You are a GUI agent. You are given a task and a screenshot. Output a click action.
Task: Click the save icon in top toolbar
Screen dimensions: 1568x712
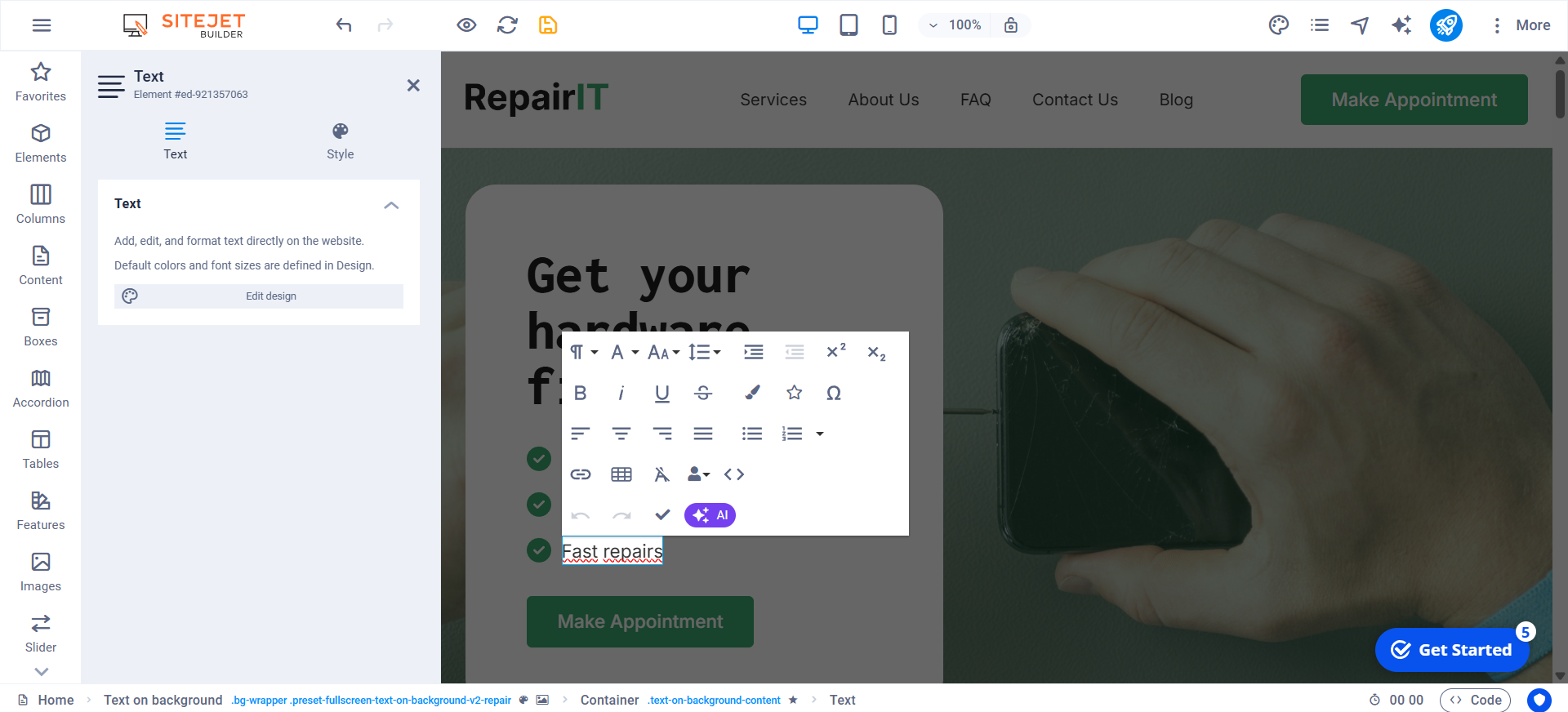547,25
